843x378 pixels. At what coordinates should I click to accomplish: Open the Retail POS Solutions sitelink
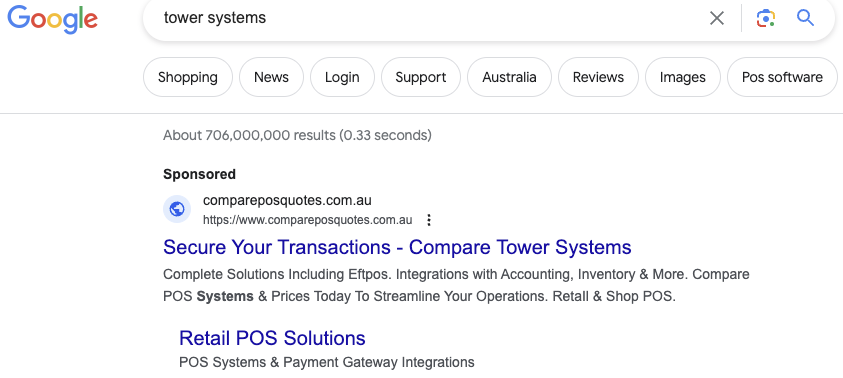coord(272,338)
